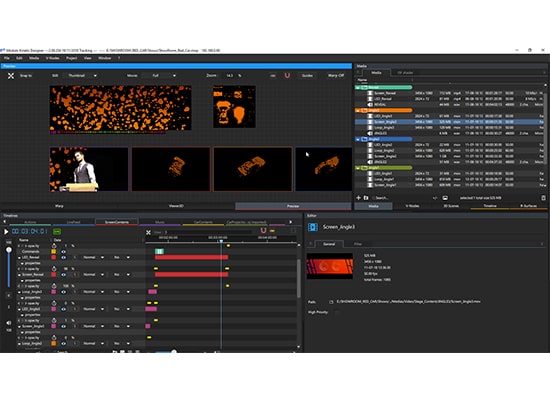Click the trash icon in the Media panel
This screenshot has height=400, width=550.
(x=543, y=198)
